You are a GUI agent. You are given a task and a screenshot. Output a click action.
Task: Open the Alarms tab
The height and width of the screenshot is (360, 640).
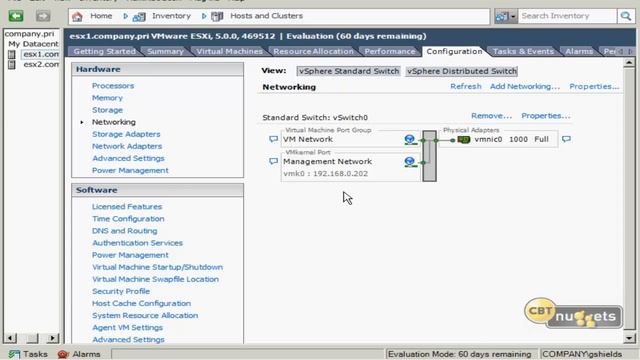[x=579, y=51]
